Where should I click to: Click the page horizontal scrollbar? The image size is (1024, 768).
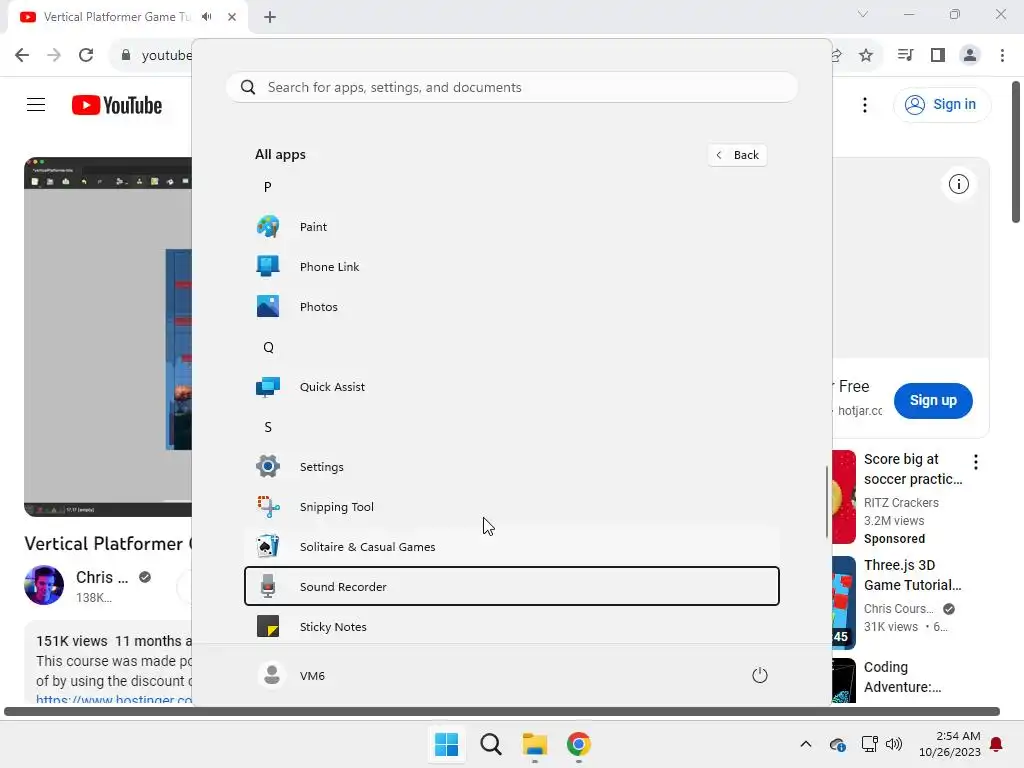502,711
